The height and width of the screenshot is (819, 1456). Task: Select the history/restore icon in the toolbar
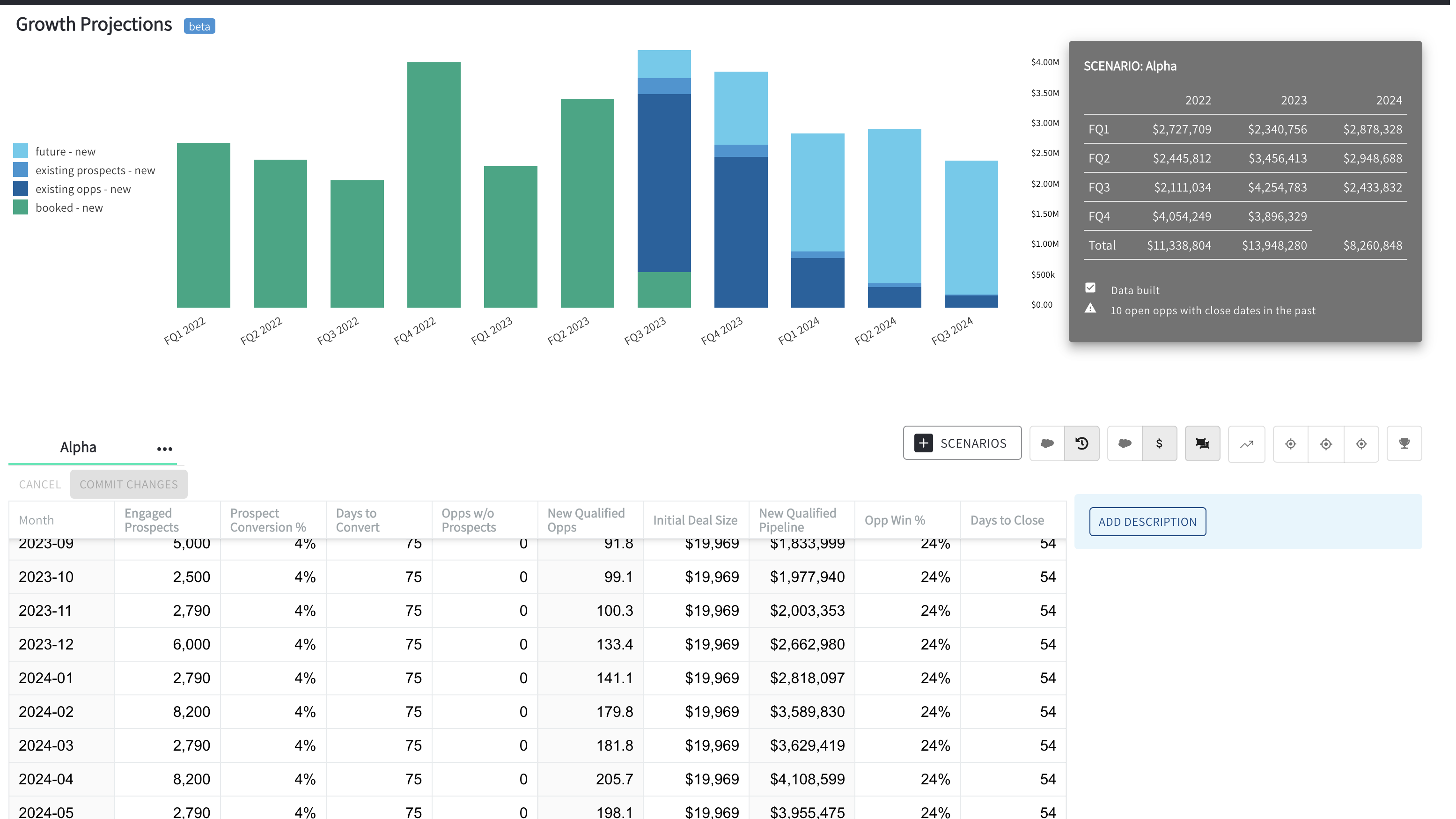(x=1082, y=443)
